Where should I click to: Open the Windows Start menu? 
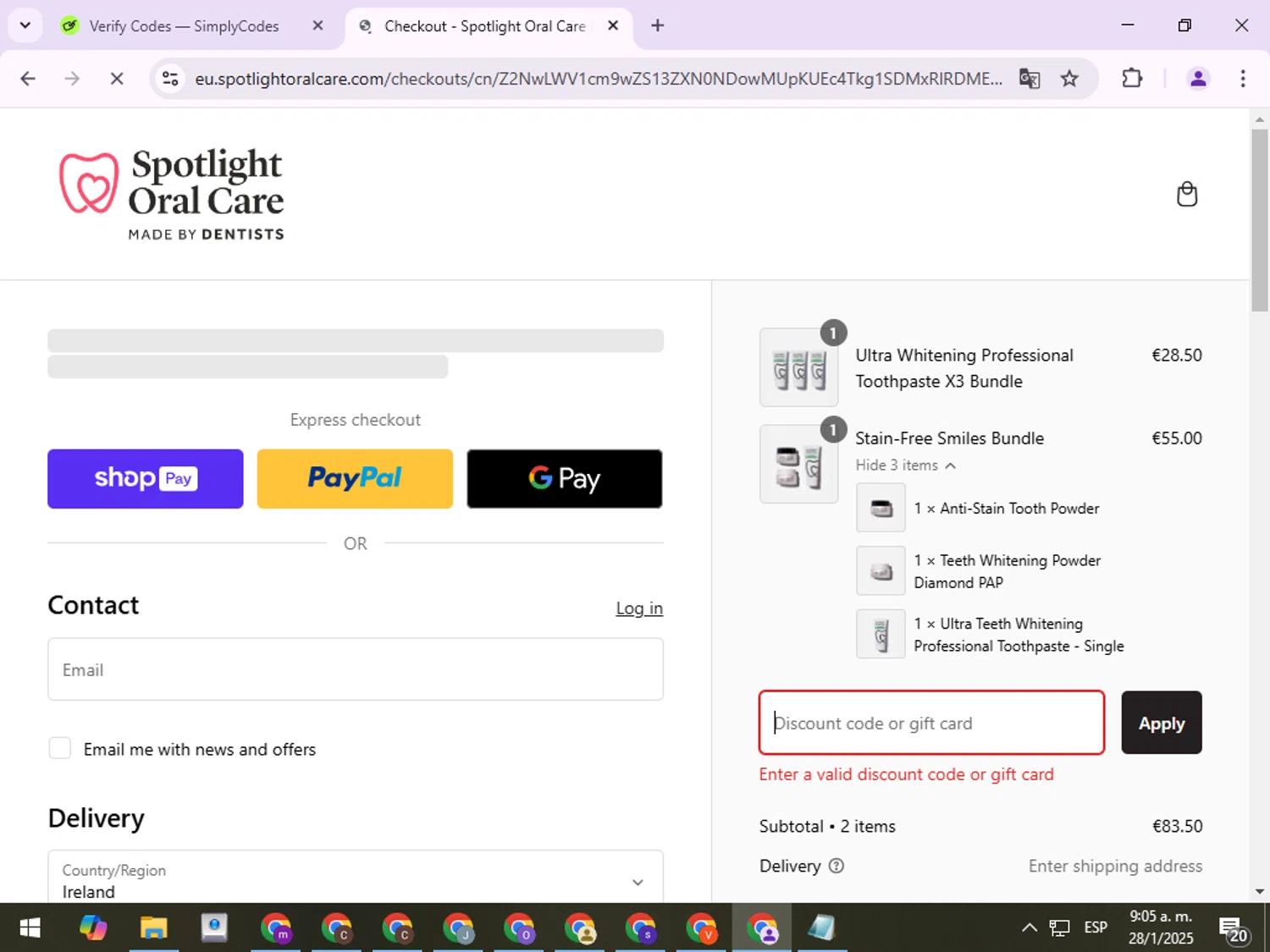tap(30, 928)
